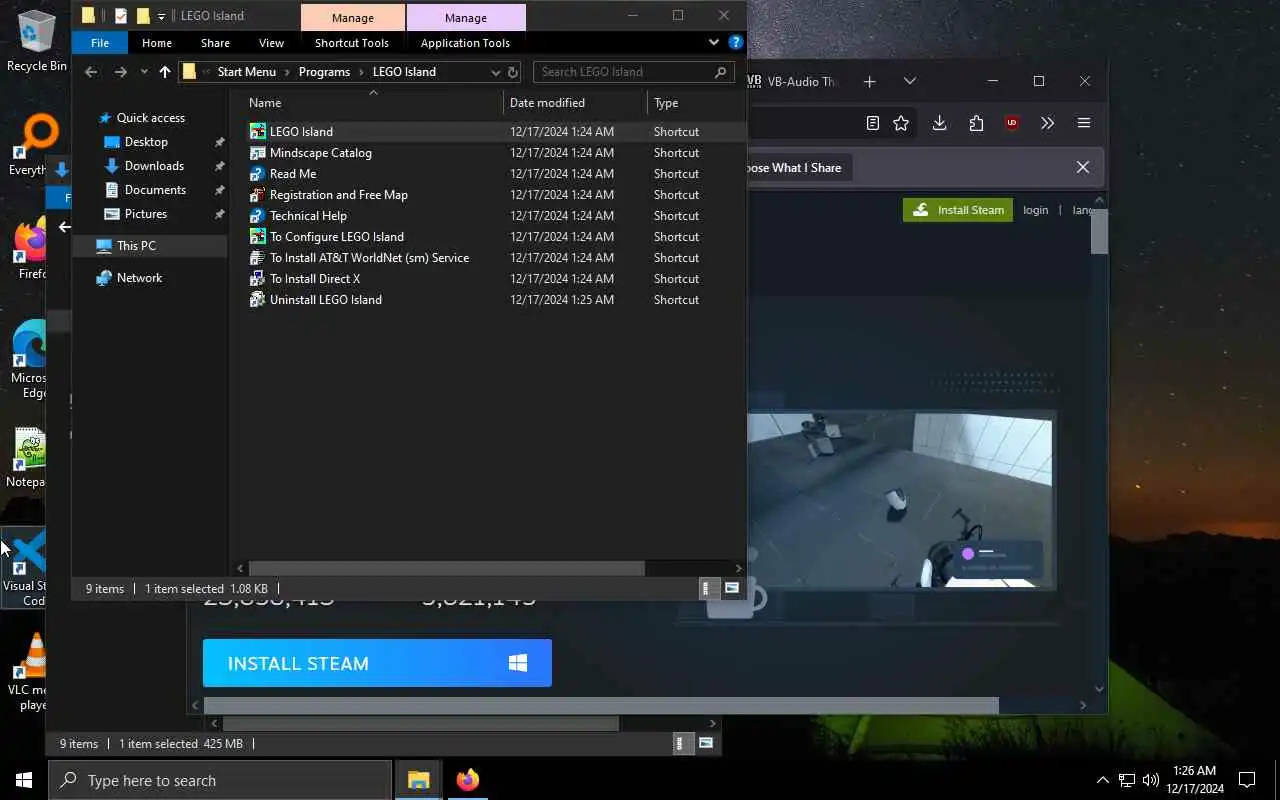Click the Read Me shortcut icon
This screenshot has height=800, width=1280.
coord(257,173)
